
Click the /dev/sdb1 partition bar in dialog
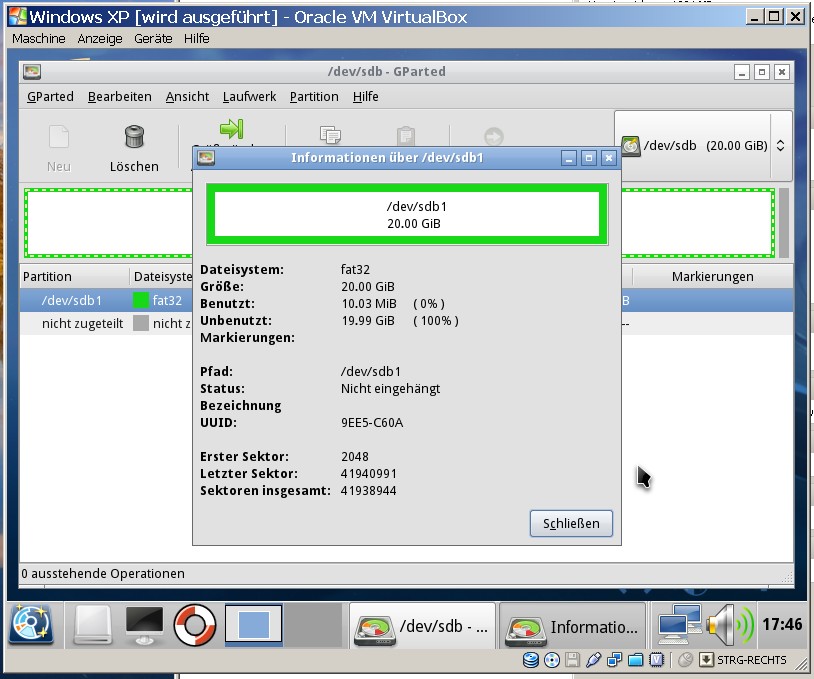pyautogui.click(x=407, y=214)
